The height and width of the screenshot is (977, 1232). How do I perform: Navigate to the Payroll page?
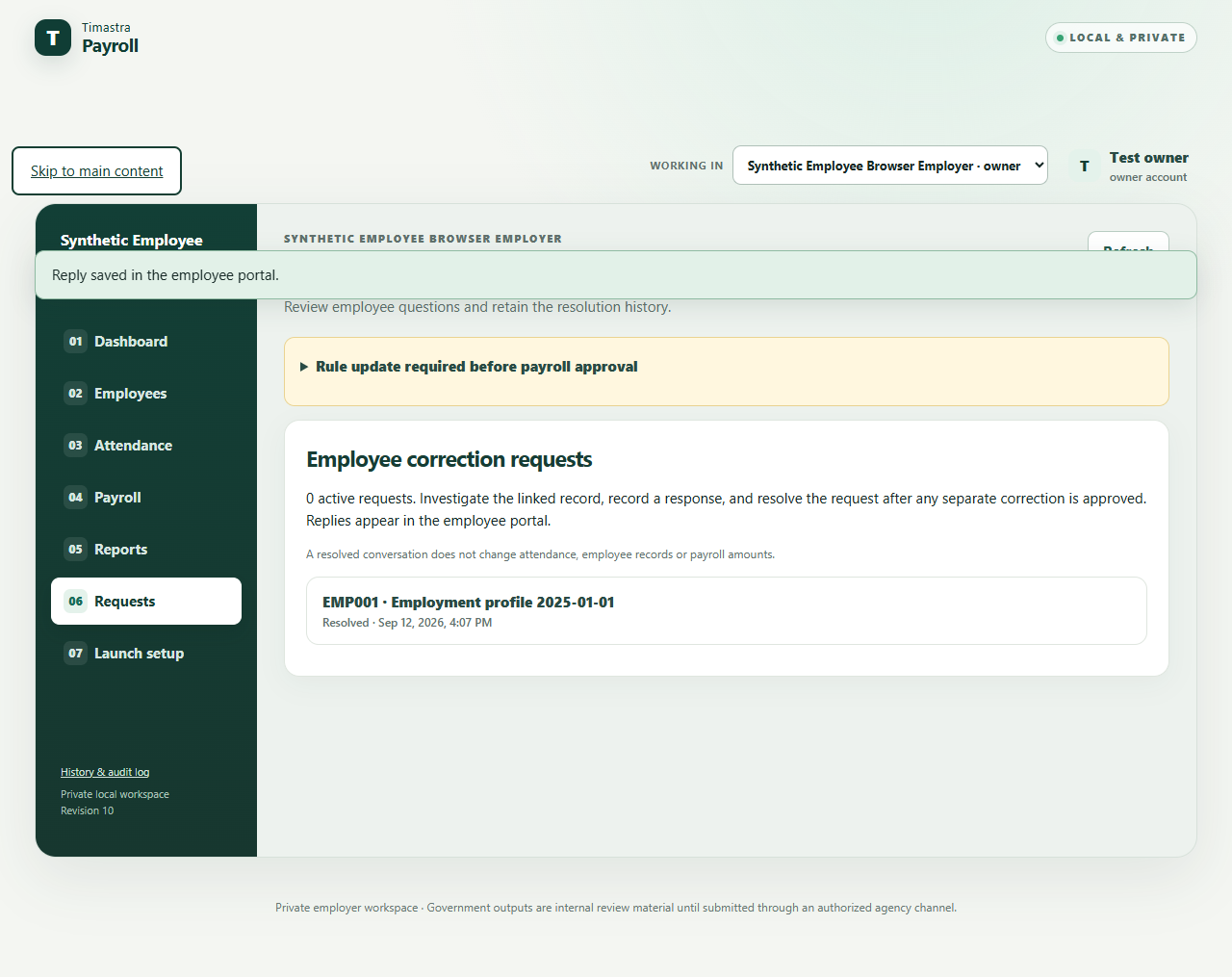pyautogui.click(x=146, y=498)
